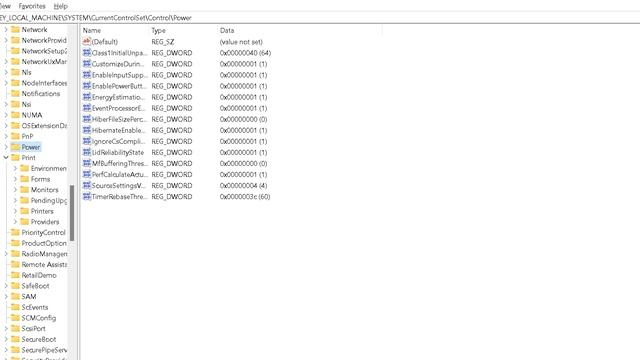Select the NodeInterfaces key
Viewport: 640px width, 360px height.
[44, 83]
